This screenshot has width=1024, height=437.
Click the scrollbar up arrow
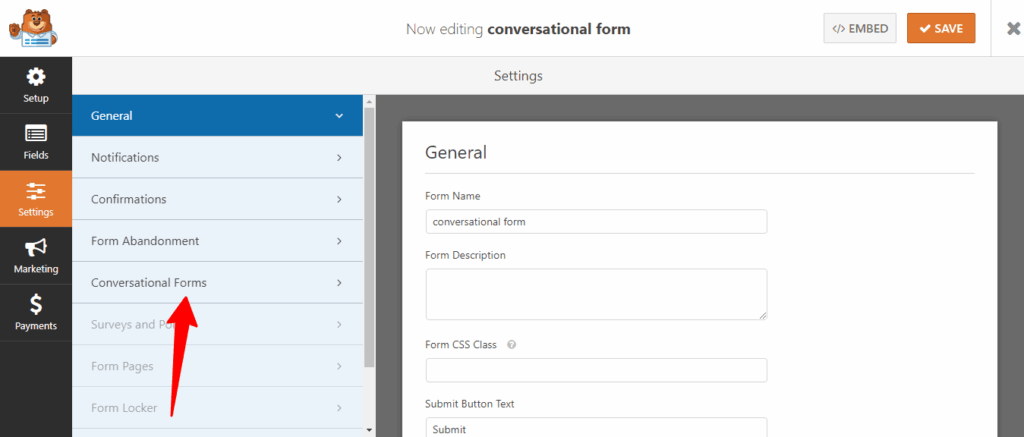[369, 101]
